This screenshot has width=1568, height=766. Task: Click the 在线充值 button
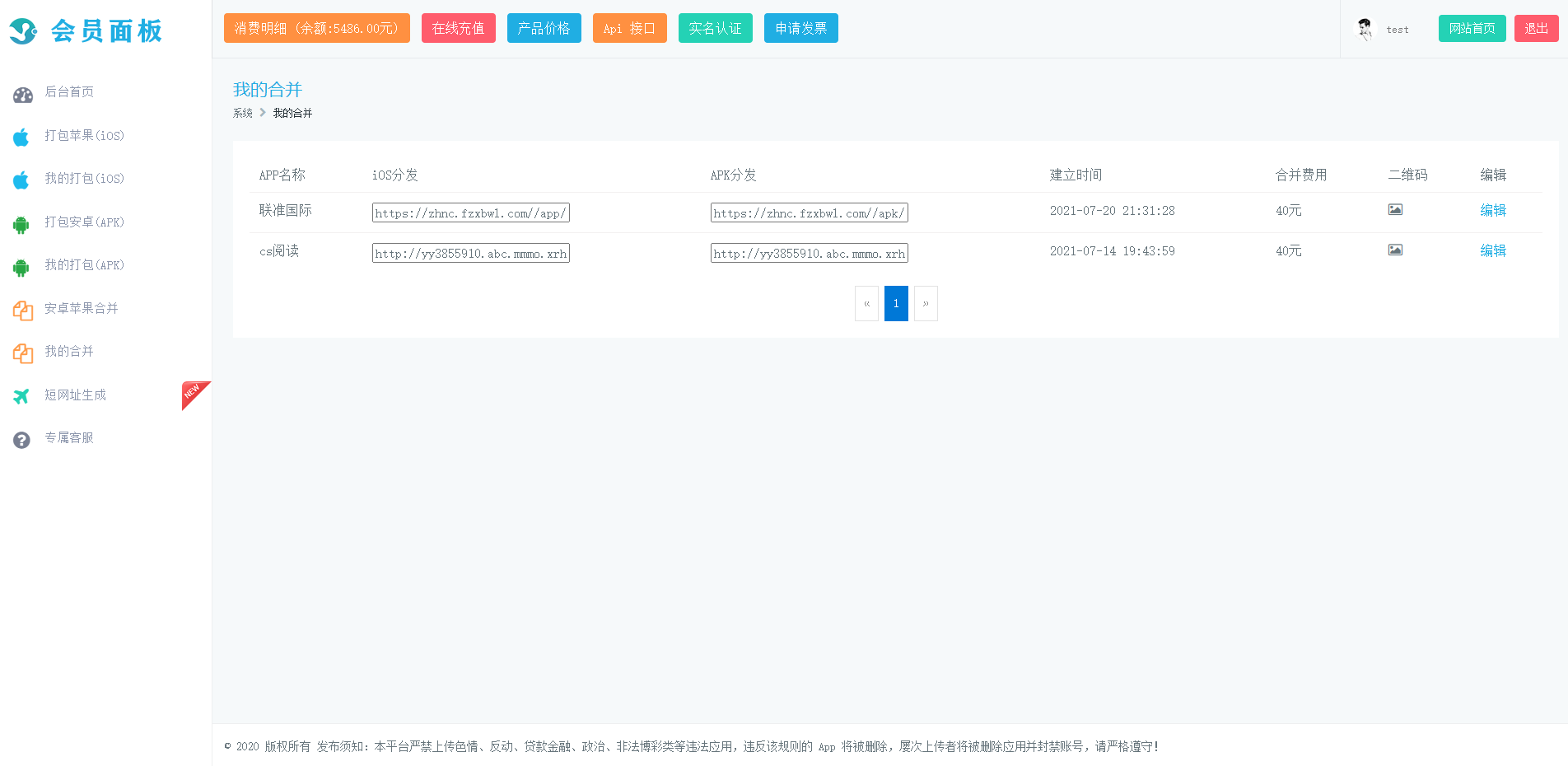[458, 29]
